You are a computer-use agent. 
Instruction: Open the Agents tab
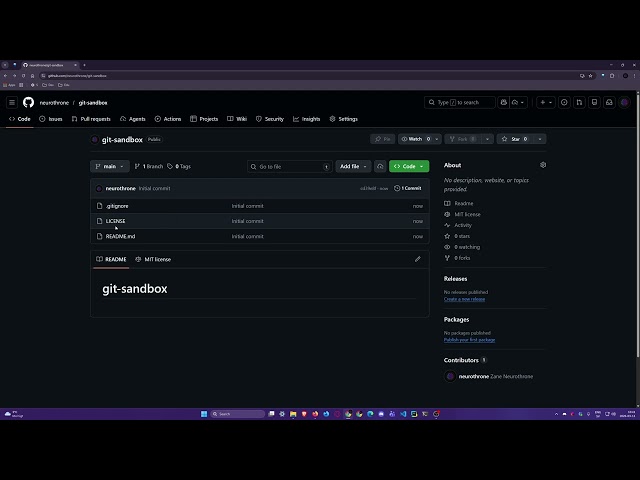coord(133,119)
